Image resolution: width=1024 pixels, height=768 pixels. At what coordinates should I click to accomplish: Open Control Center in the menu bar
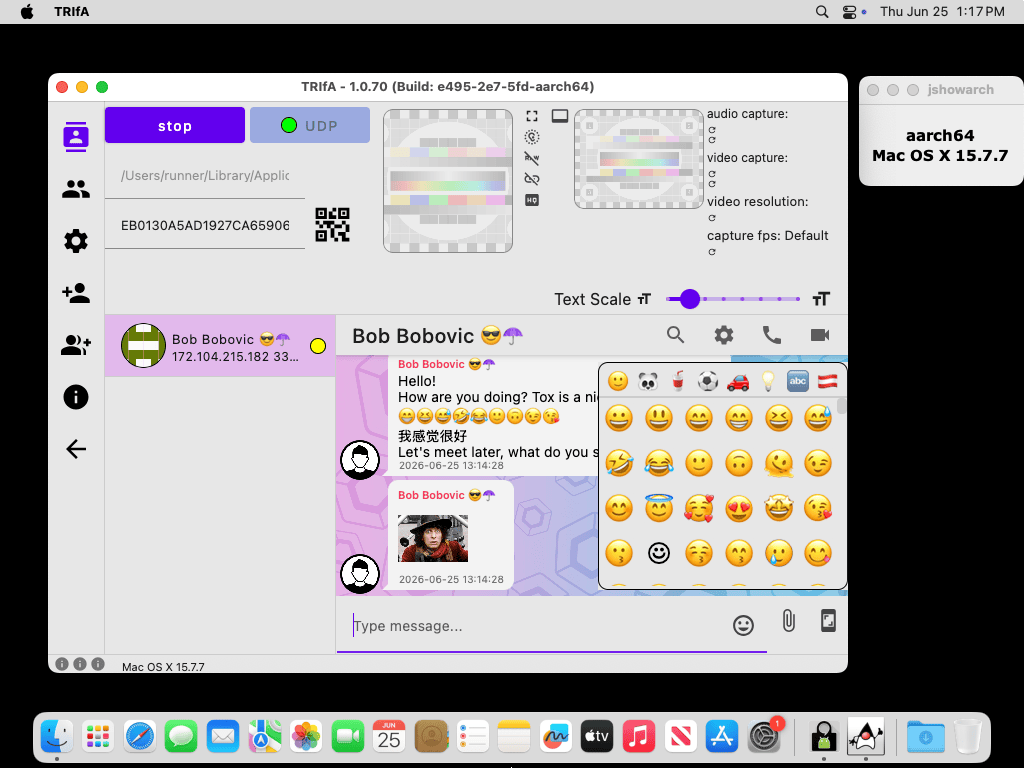[x=850, y=12]
